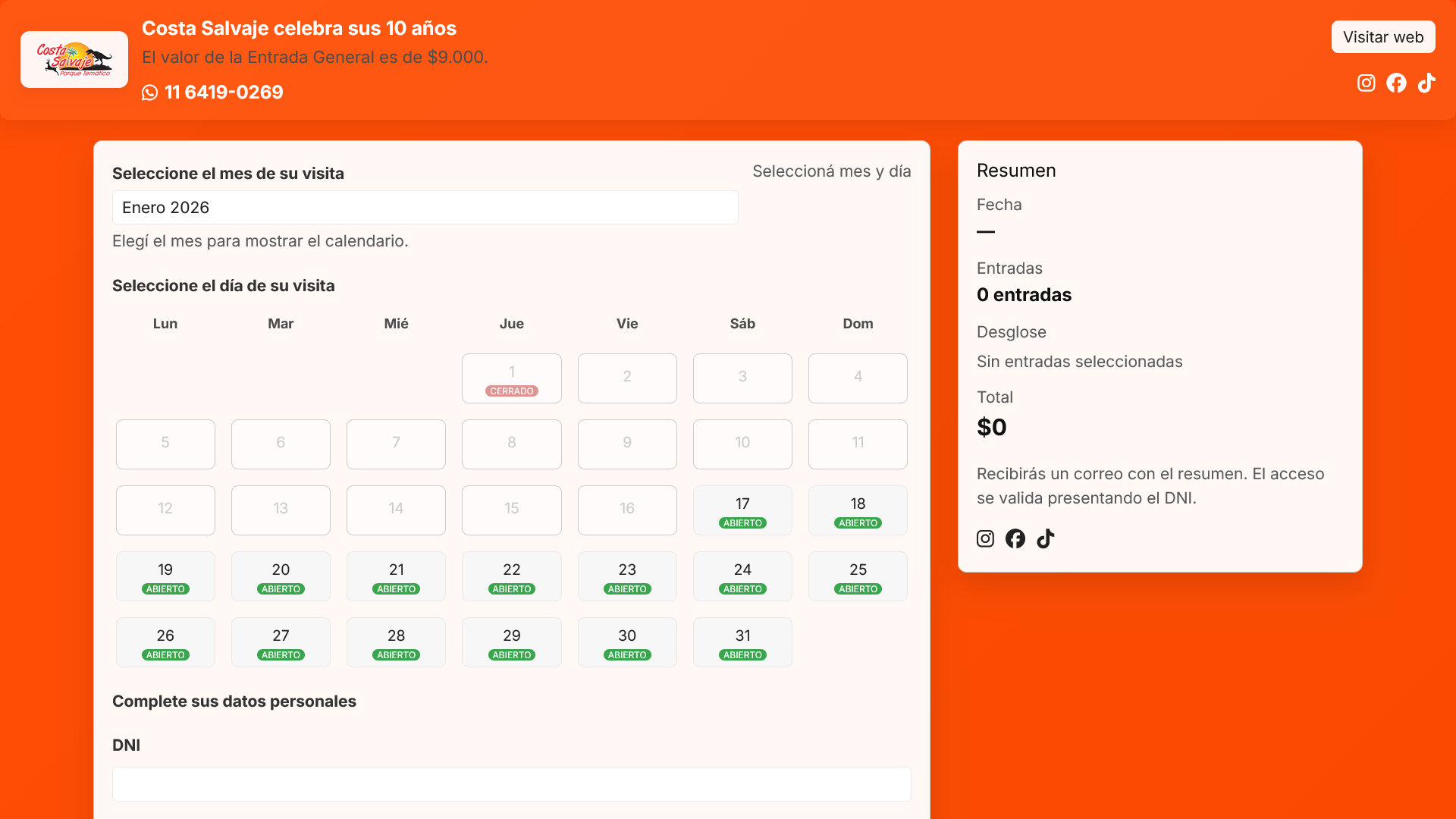Image resolution: width=1456 pixels, height=819 pixels.
Task: Open TikTok from the header social icons
Action: [x=1426, y=83]
